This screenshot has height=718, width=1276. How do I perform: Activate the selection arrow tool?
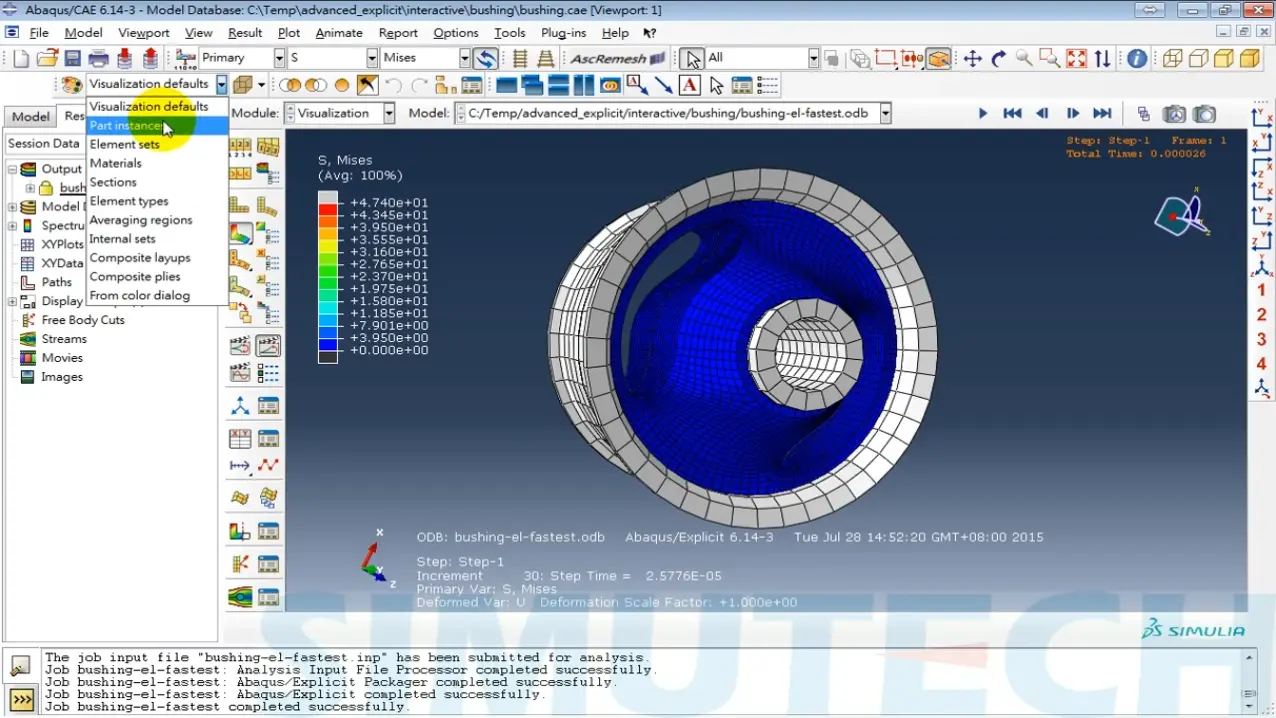point(693,59)
